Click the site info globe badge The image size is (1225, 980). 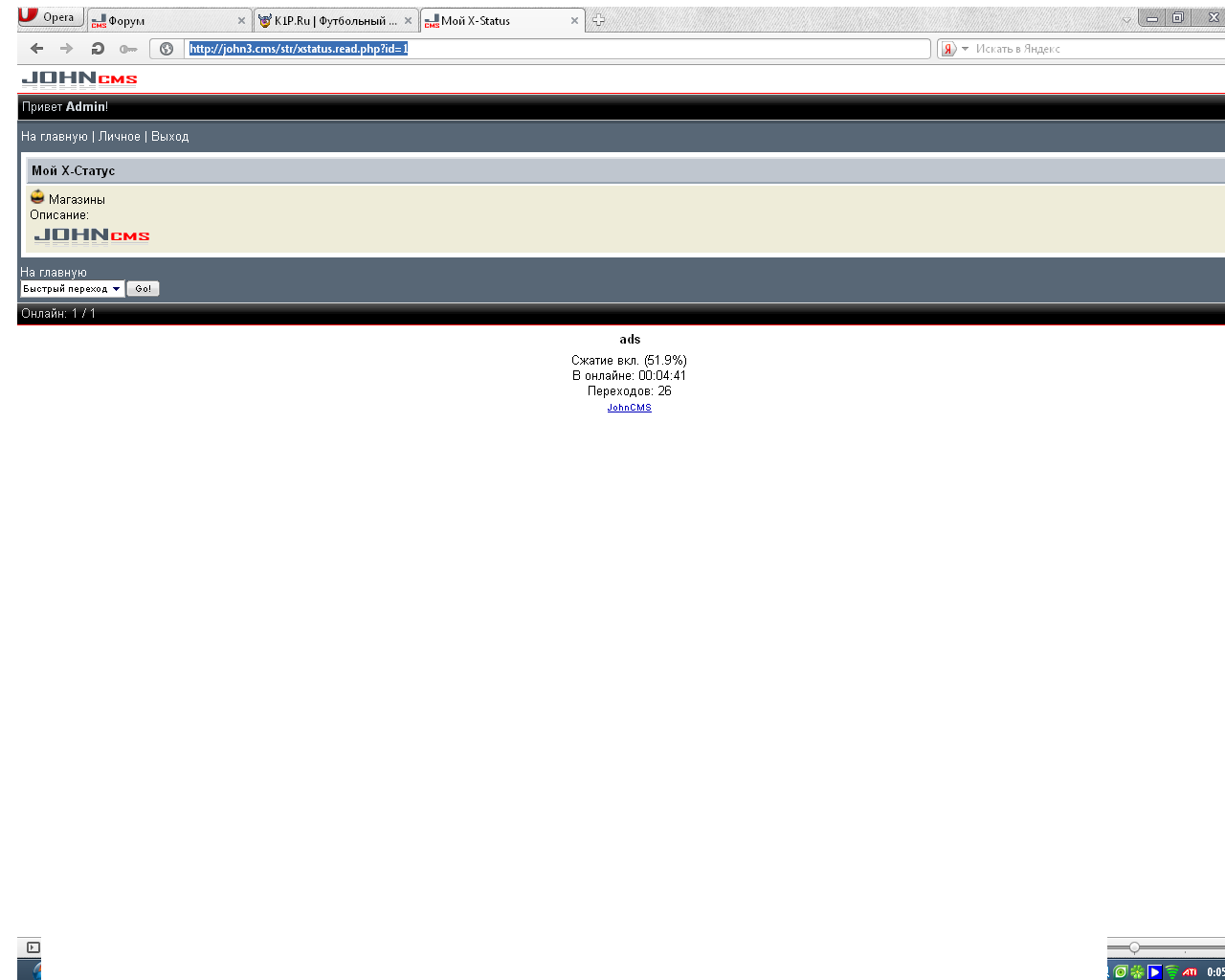(167, 49)
